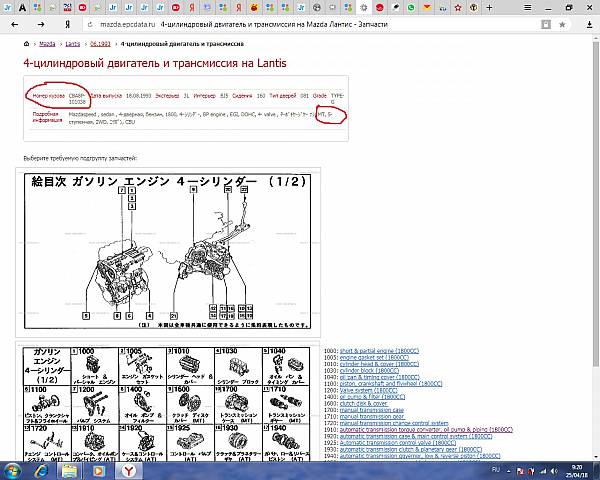Switch to the red star icon tab
This screenshot has height=480, width=600.
coord(458,7)
